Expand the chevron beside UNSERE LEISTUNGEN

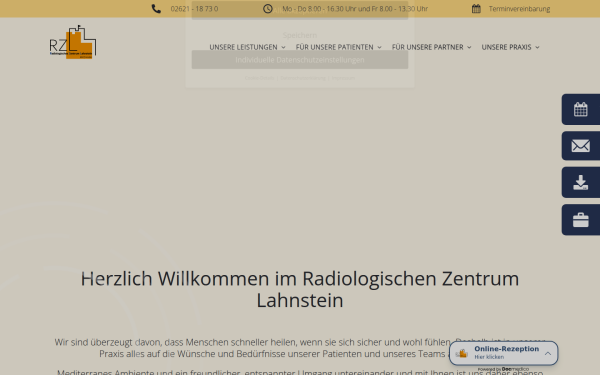click(x=283, y=47)
